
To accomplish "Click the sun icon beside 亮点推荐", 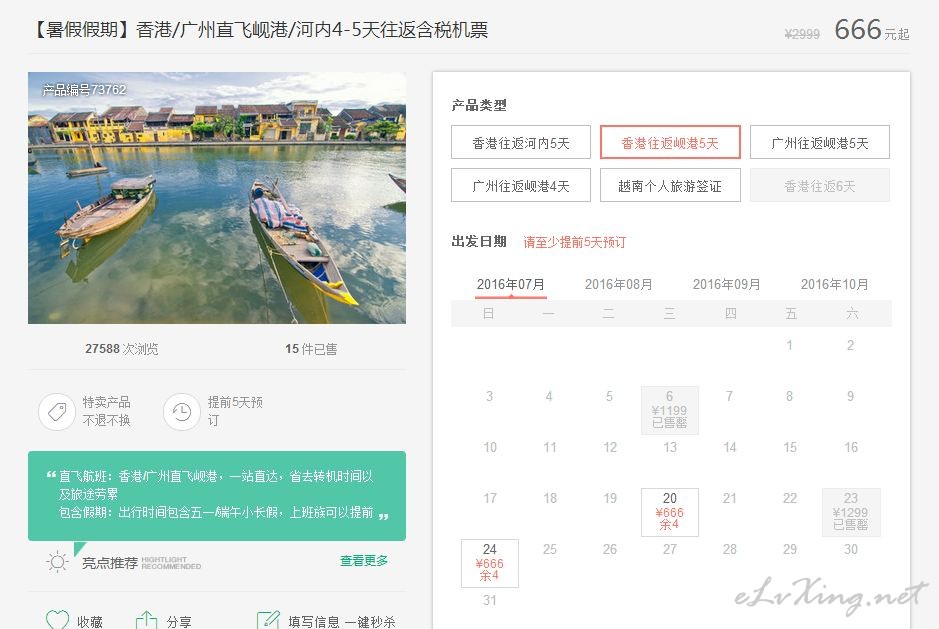I will coord(57,562).
